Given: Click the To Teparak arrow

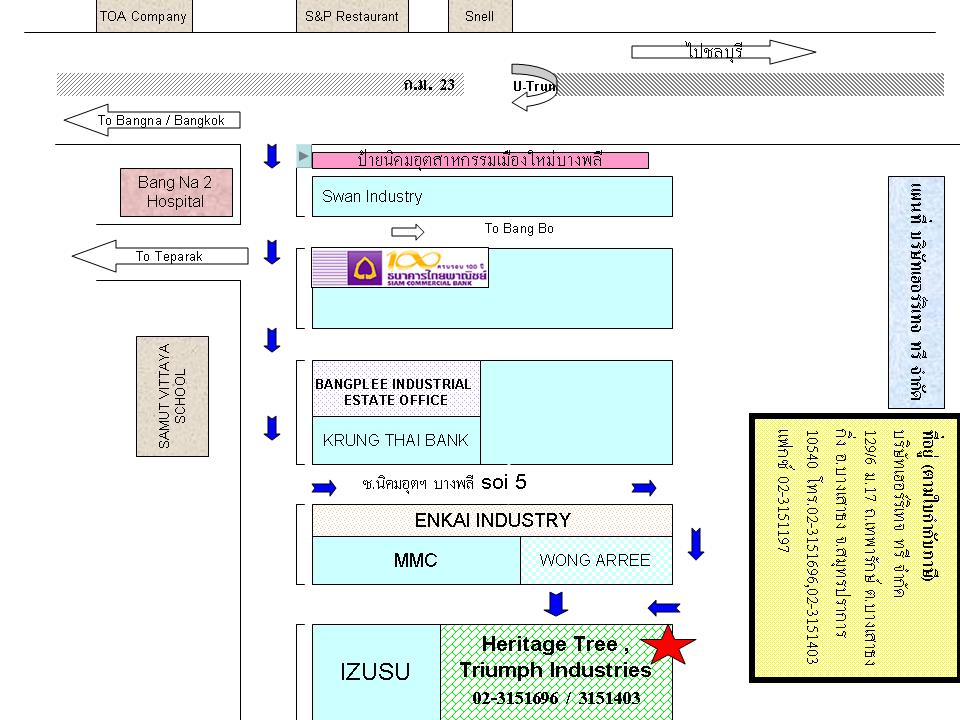Looking at the screenshot, I should (160, 256).
